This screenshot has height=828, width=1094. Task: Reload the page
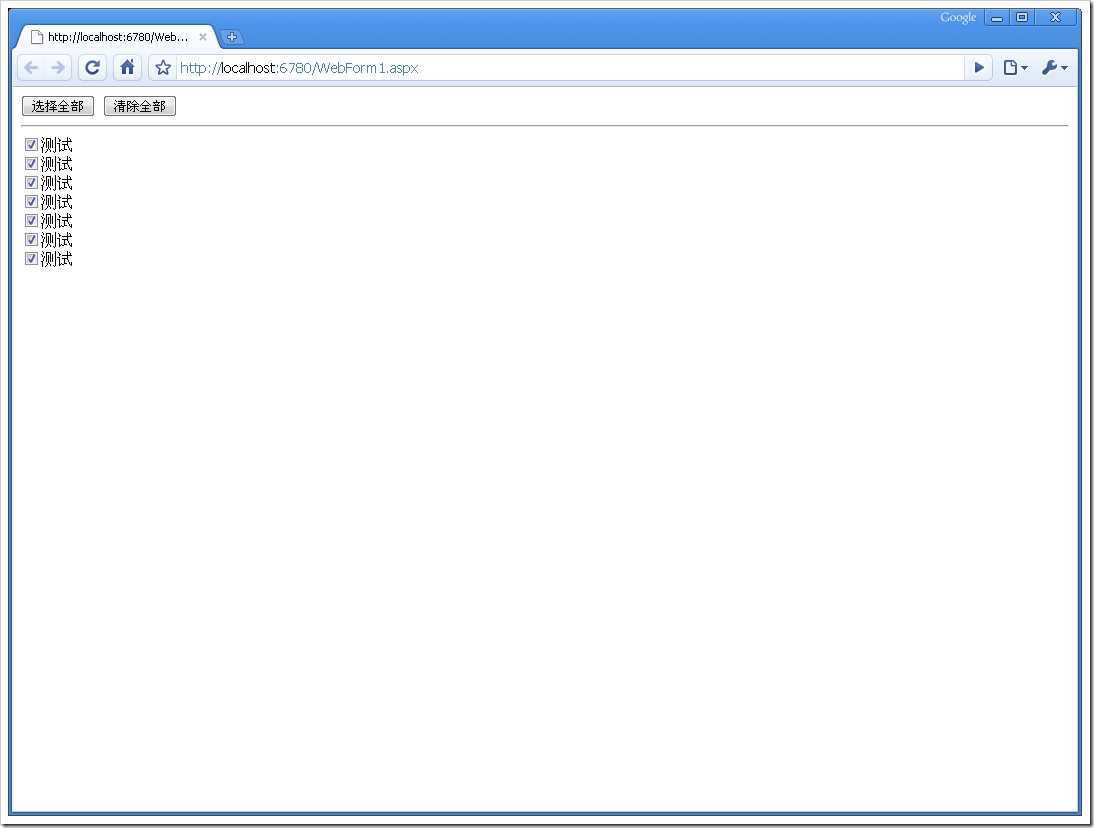tap(92, 68)
